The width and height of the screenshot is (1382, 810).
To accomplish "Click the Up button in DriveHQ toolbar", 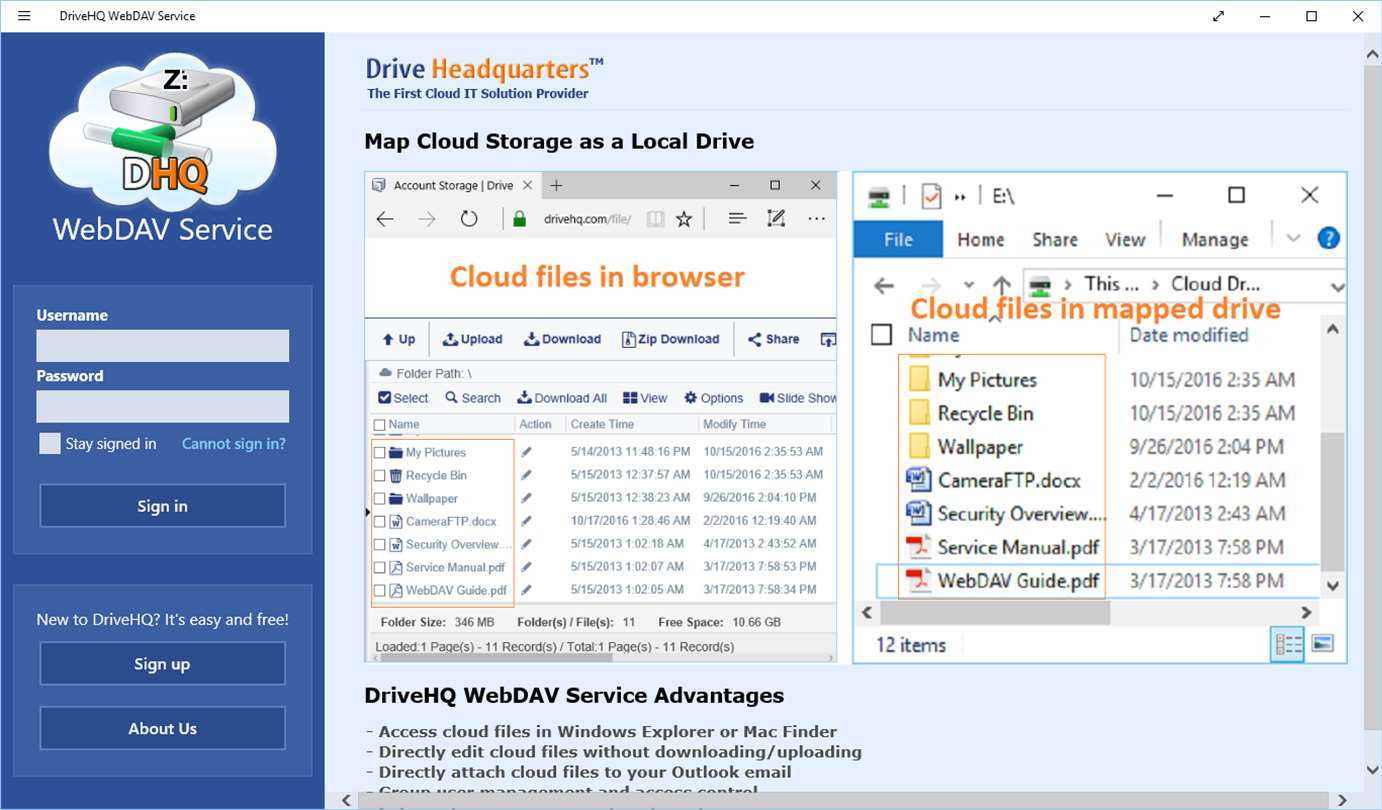I will (x=399, y=339).
